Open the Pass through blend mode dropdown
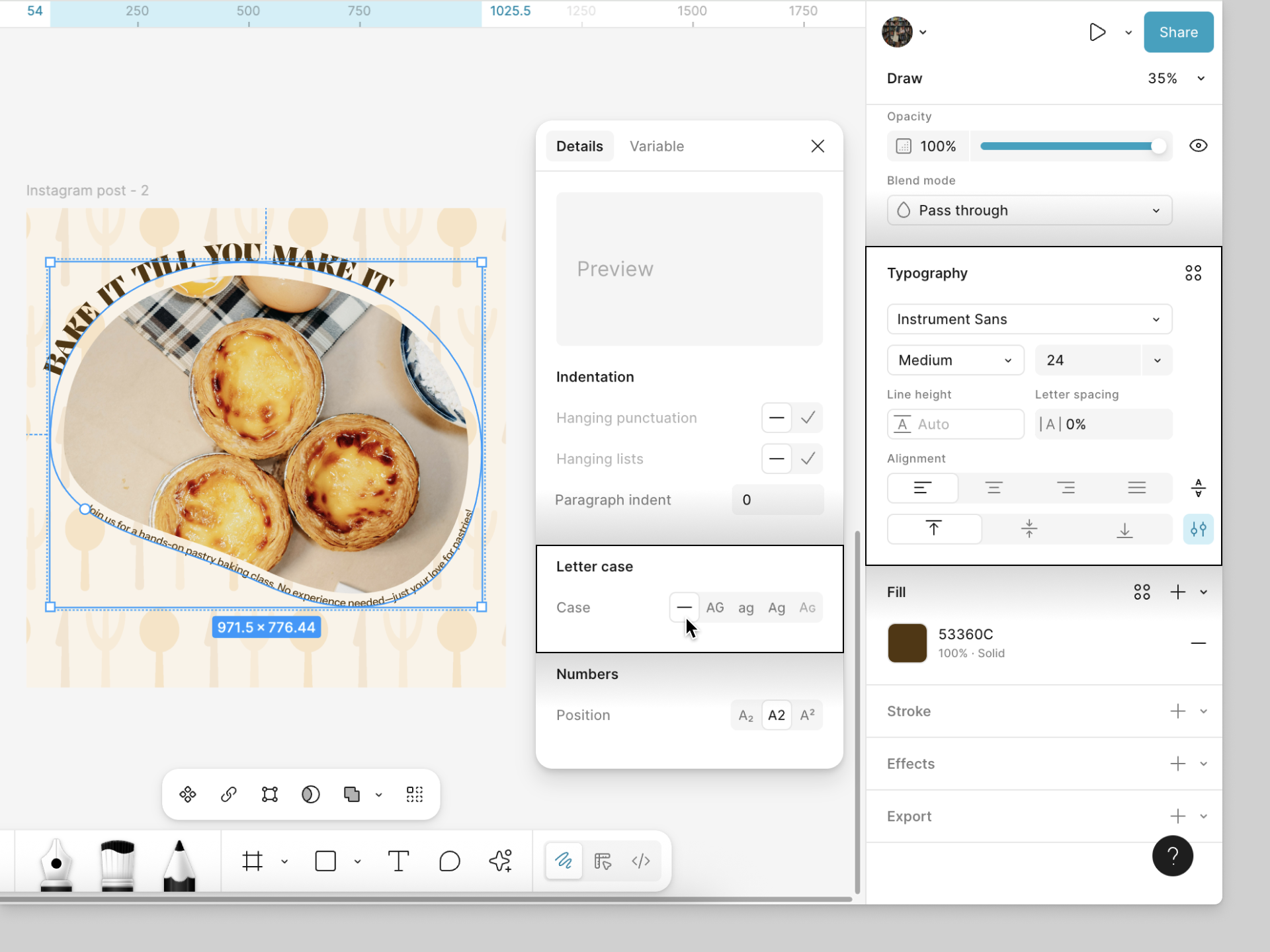Image resolution: width=1270 pixels, height=952 pixels. coord(1029,210)
